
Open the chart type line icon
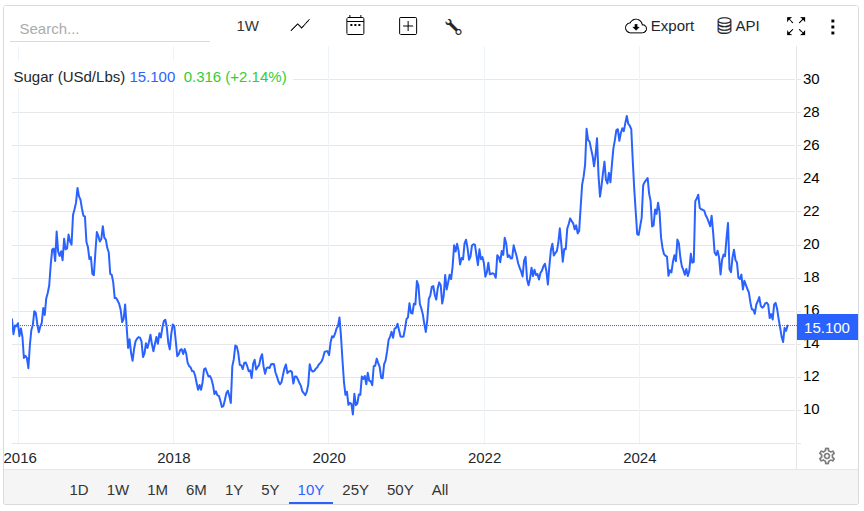click(300, 26)
